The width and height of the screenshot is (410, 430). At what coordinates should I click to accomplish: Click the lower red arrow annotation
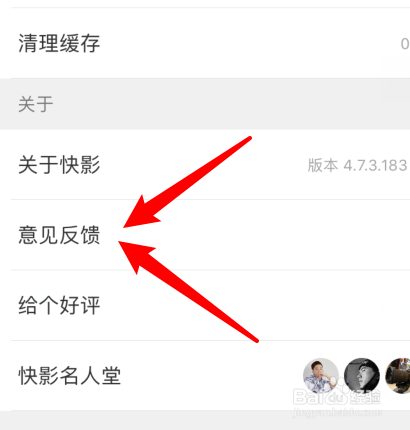pos(188,292)
